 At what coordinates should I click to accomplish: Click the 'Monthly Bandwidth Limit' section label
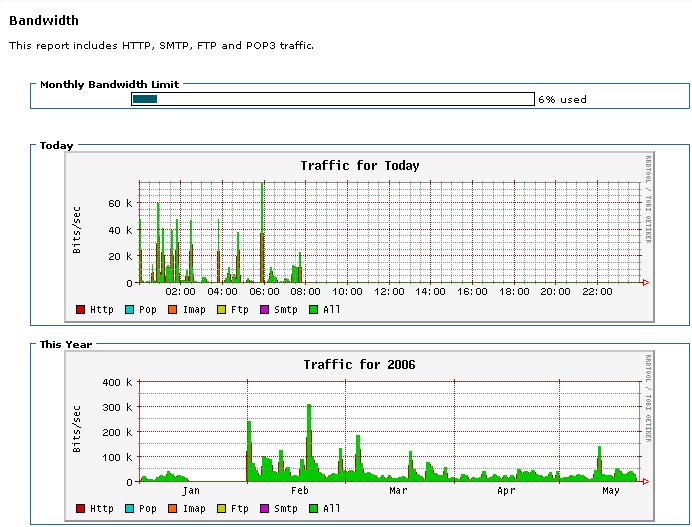[x=109, y=85]
